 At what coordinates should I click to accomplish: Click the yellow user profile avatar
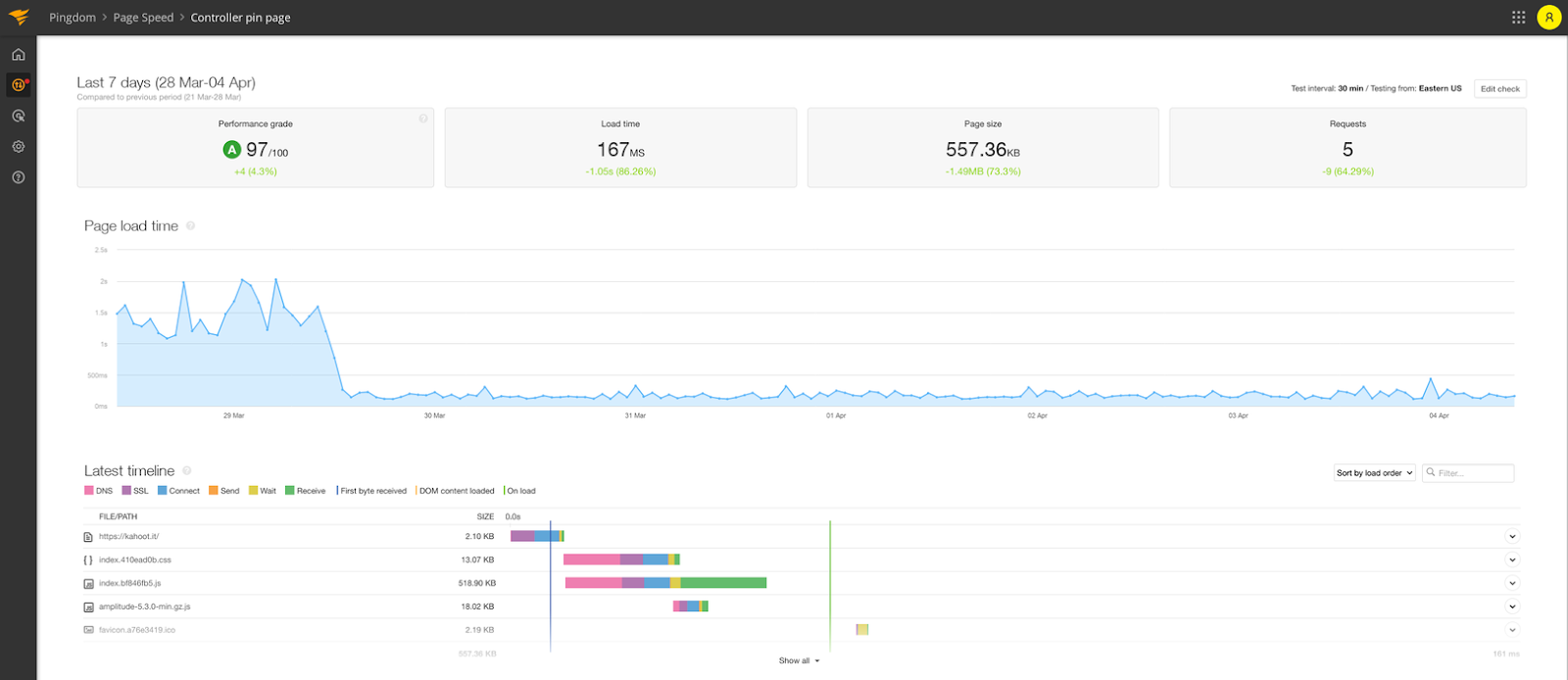(1548, 18)
